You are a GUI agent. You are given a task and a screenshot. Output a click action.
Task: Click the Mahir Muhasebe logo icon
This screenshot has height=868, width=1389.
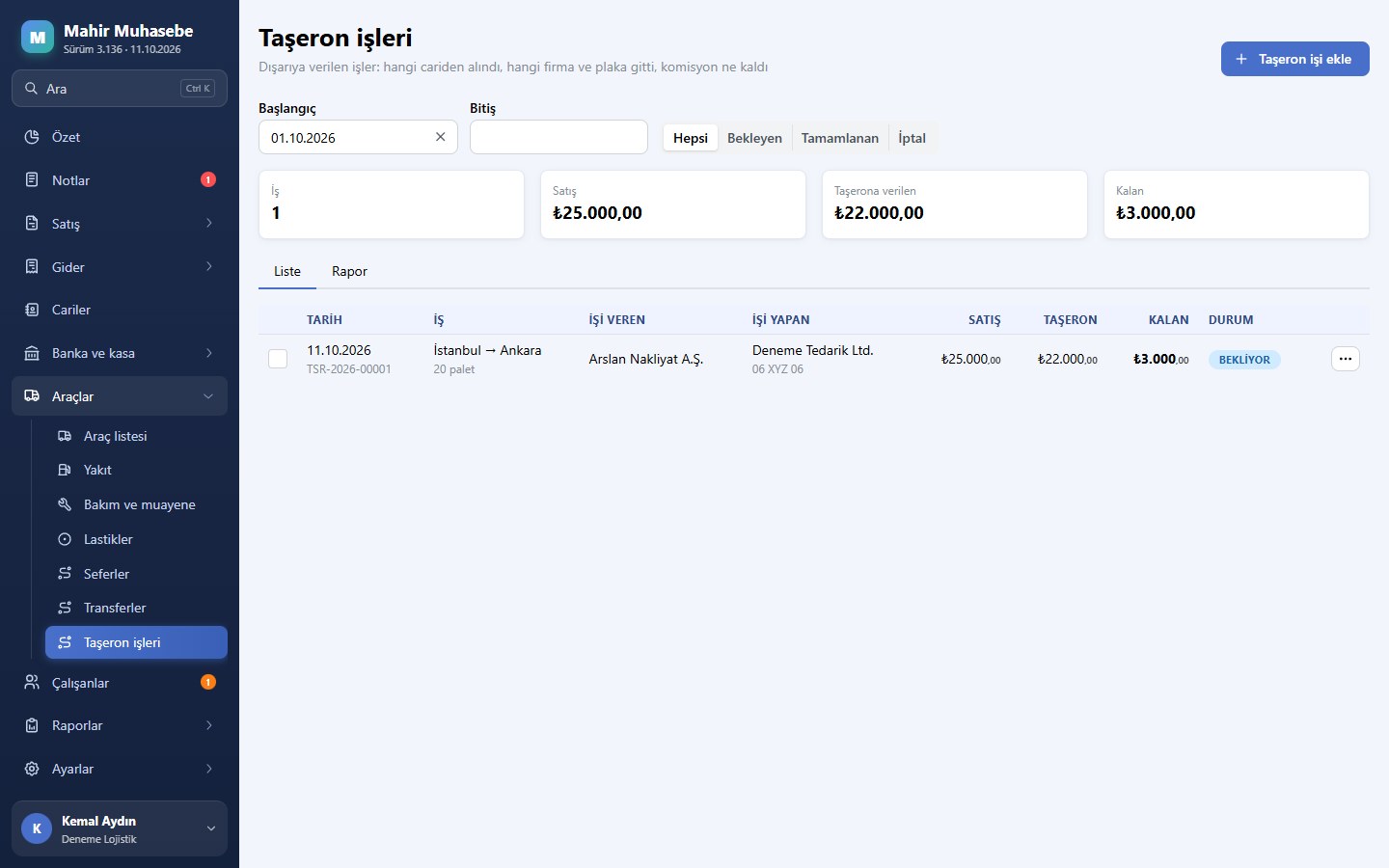(38, 38)
